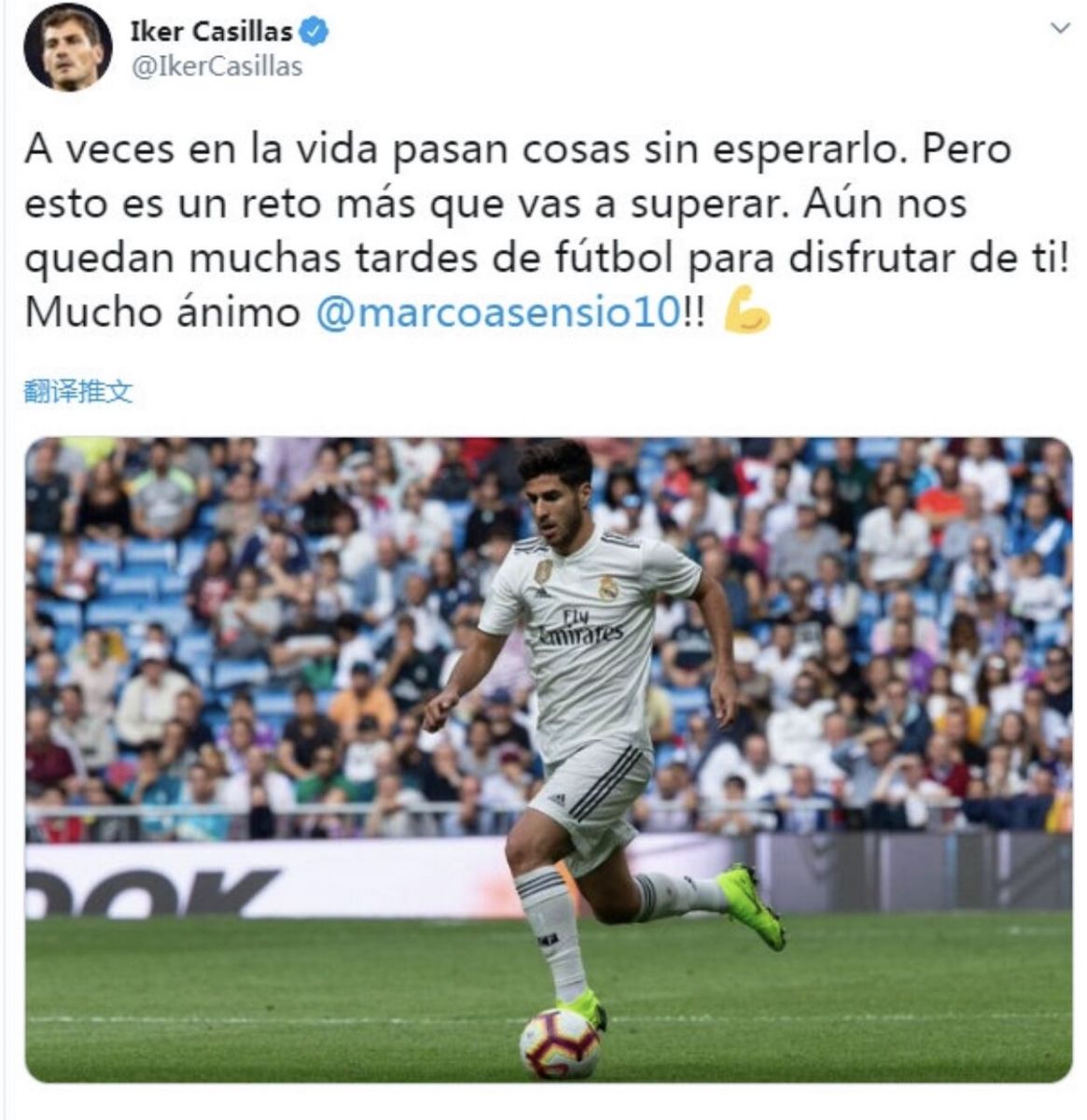Click the player's neon green boot
Viewport: 1087px width, 1120px height.
[751, 905]
